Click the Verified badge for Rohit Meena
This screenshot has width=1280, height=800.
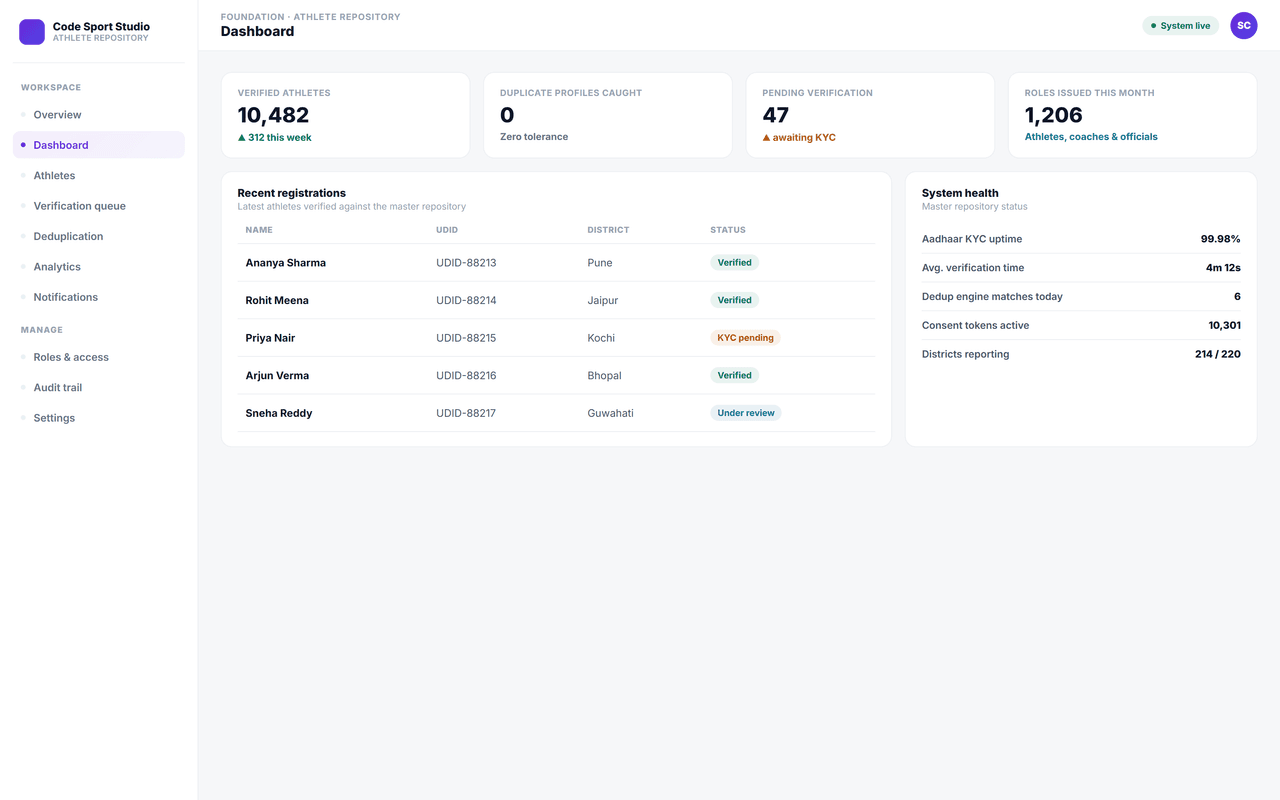735,300
